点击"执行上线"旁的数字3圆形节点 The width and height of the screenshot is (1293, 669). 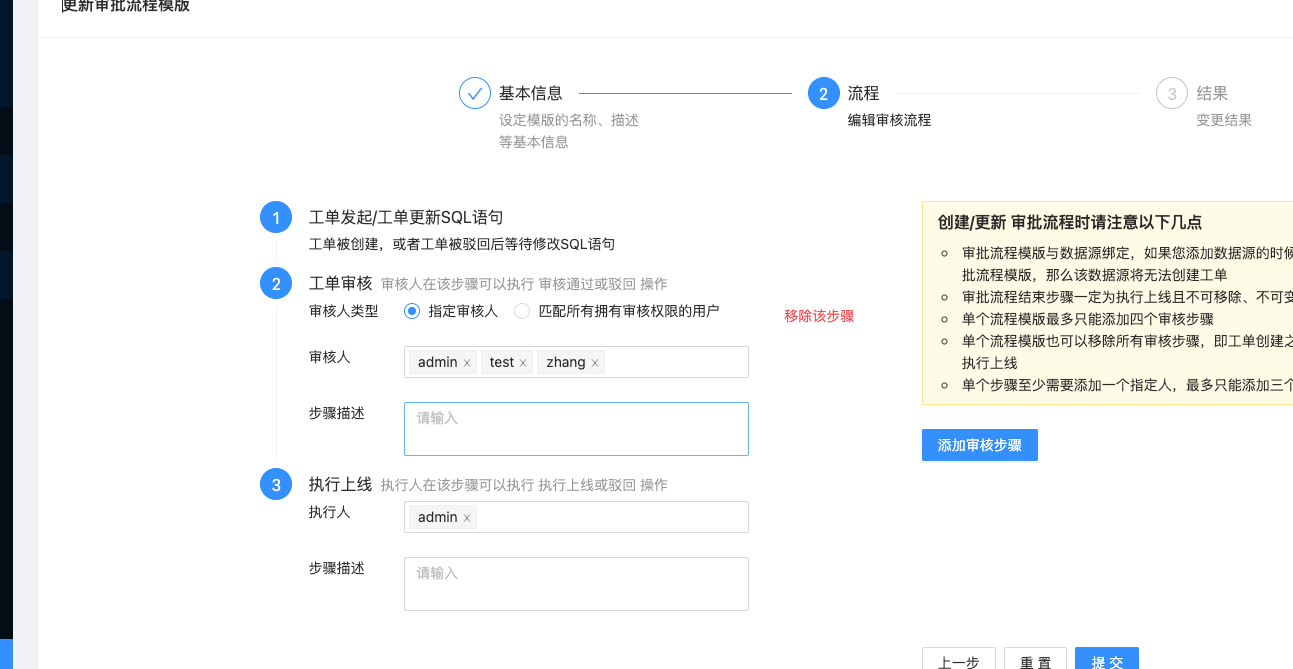click(276, 484)
